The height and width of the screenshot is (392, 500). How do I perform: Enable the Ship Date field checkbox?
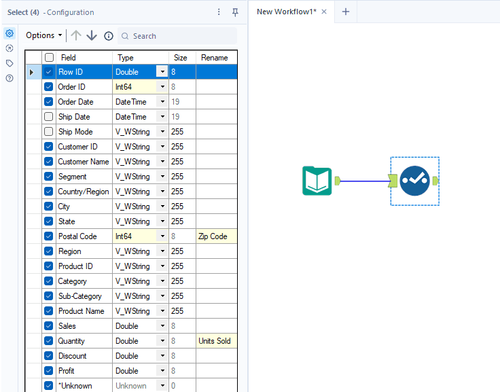[x=49, y=117]
